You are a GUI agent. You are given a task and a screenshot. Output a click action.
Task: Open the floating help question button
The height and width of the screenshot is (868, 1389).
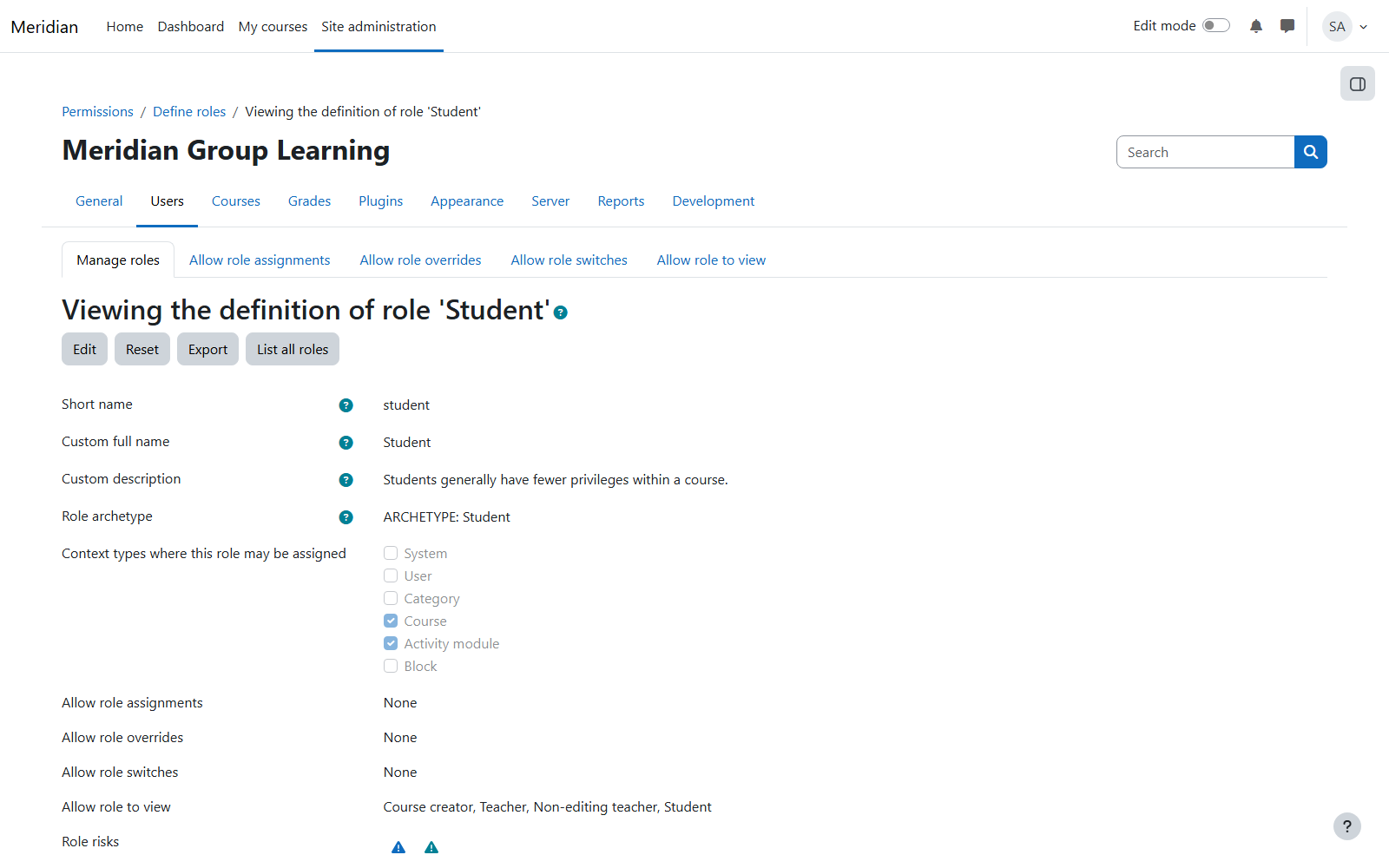coord(1347,826)
